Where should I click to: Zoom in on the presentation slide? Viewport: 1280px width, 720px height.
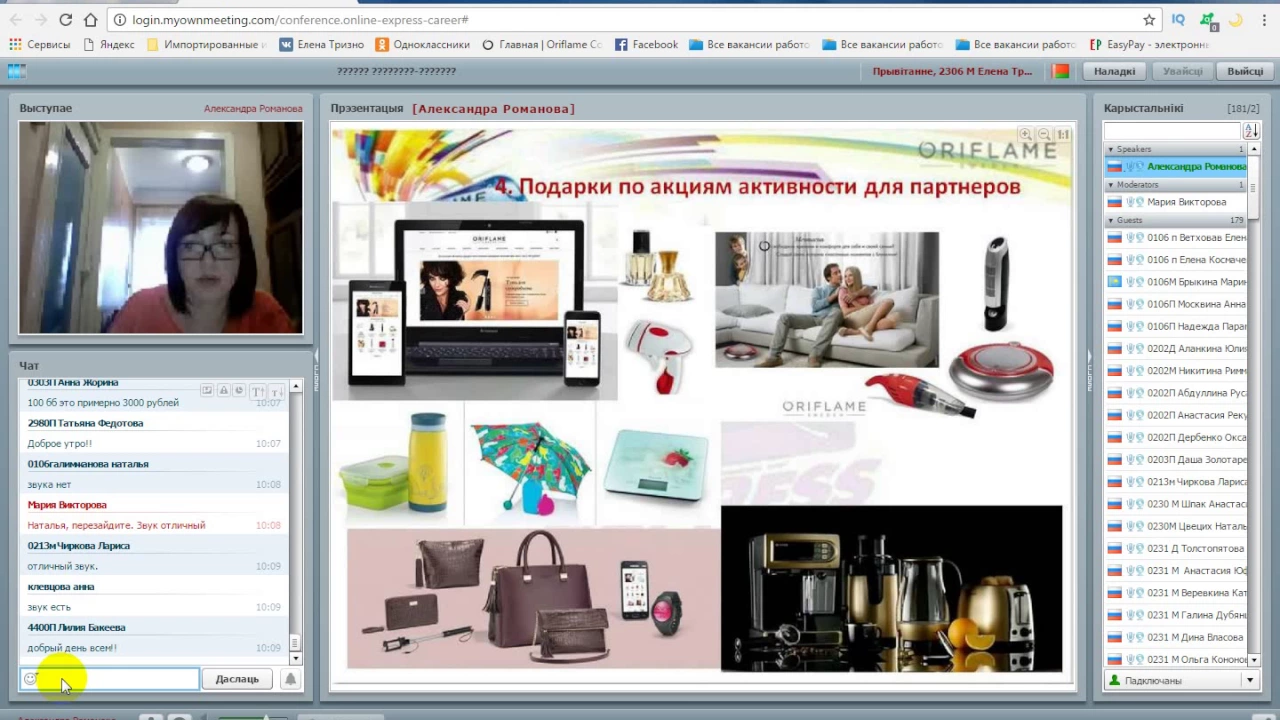[1025, 134]
